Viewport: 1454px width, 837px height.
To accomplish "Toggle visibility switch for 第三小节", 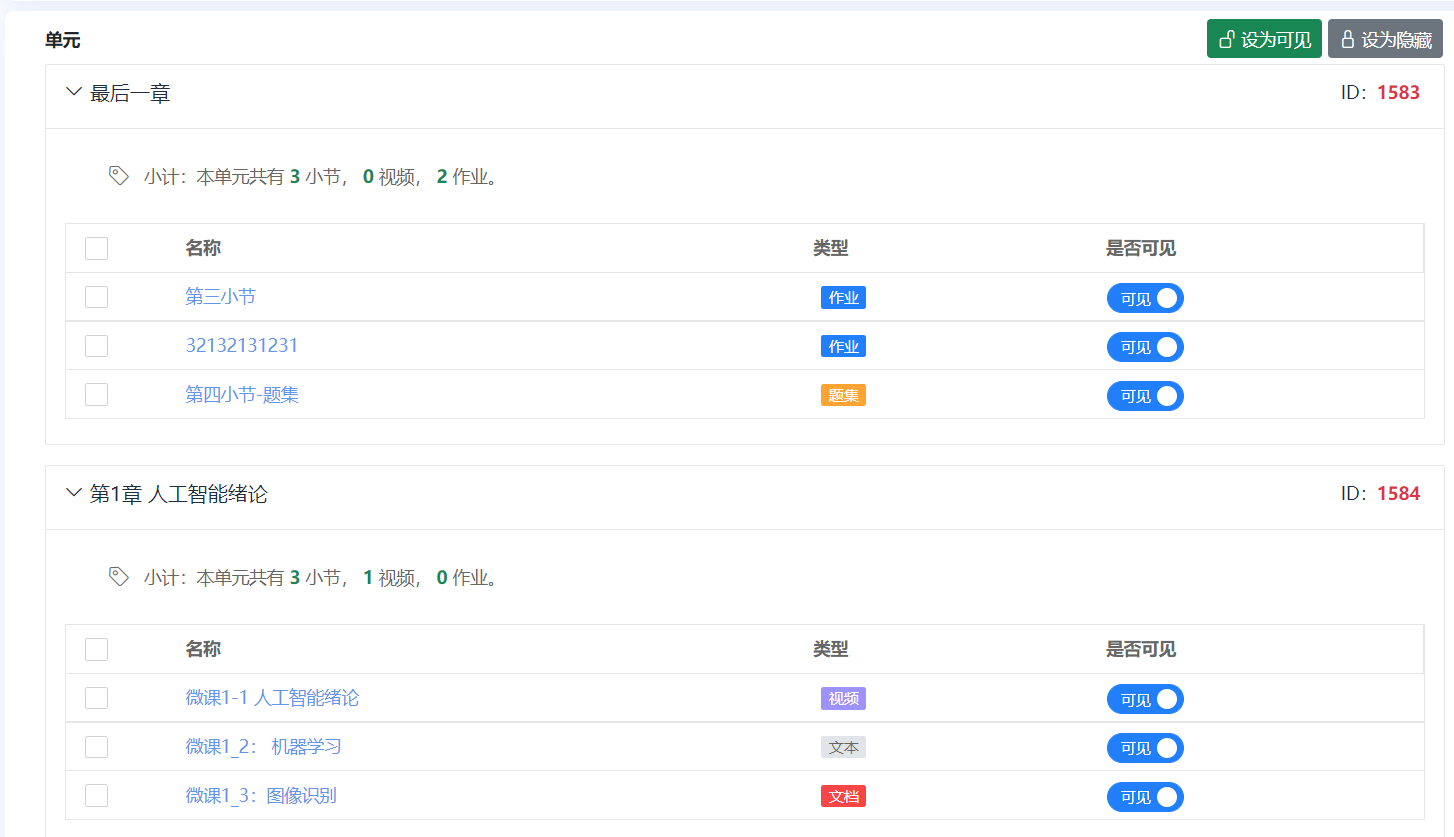I will (1144, 298).
